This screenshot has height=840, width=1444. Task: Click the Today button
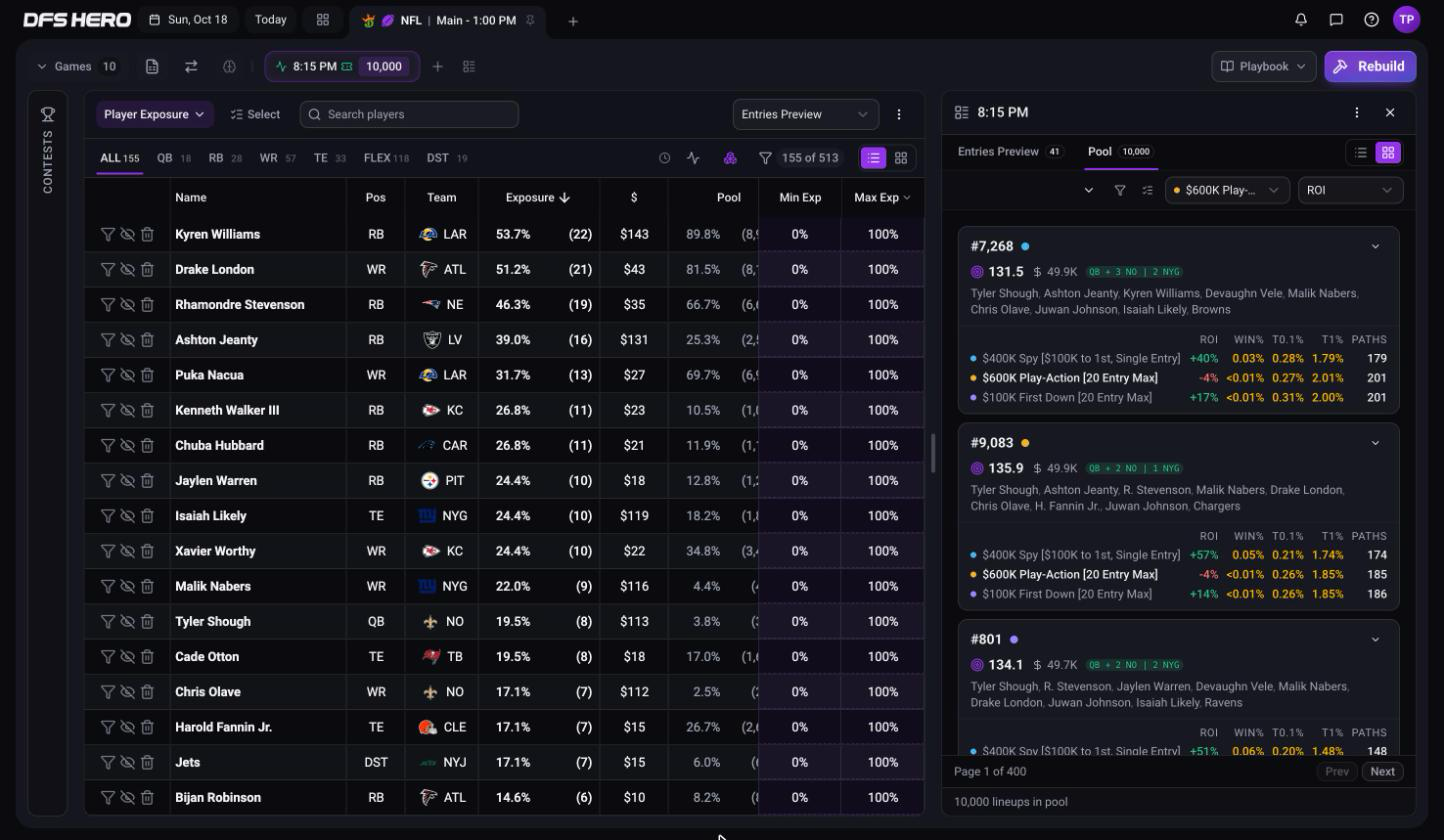(270, 19)
